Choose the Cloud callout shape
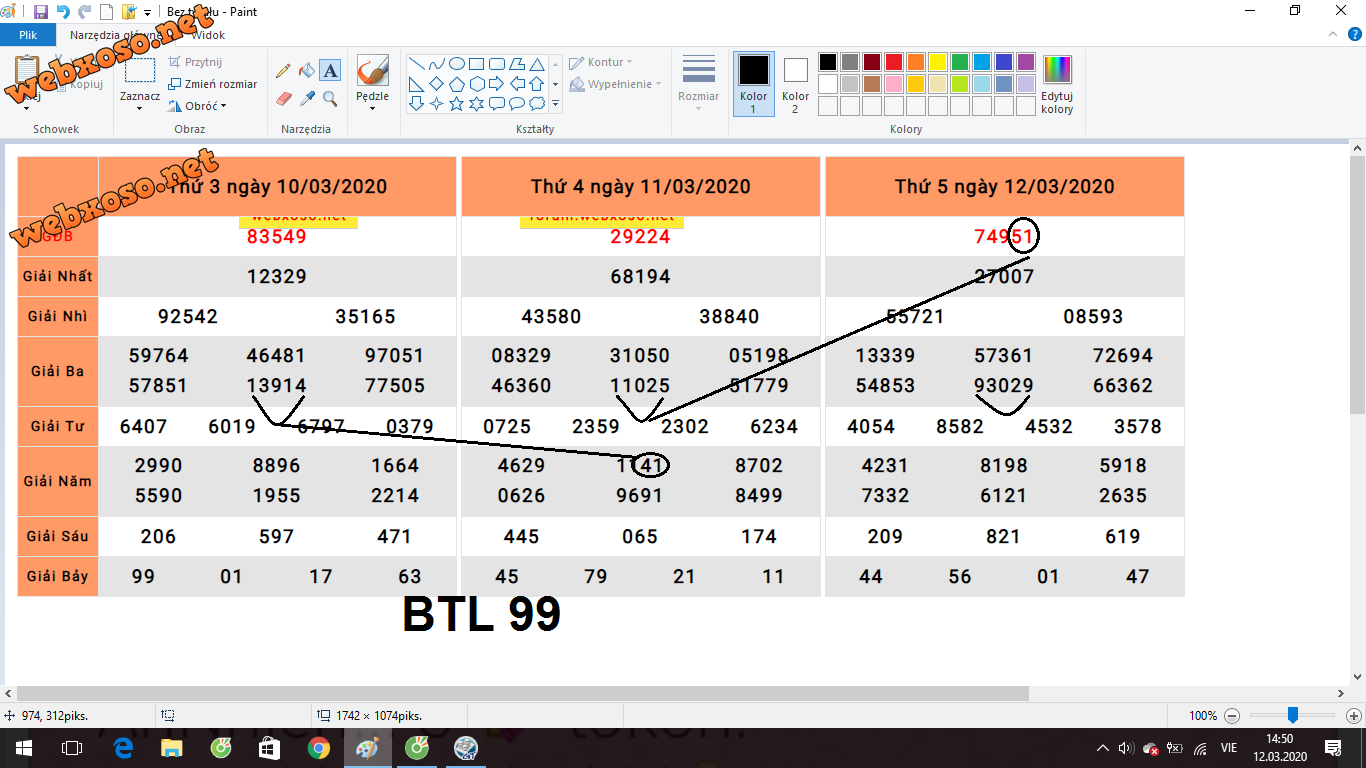The width and height of the screenshot is (1366, 768). click(x=536, y=103)
